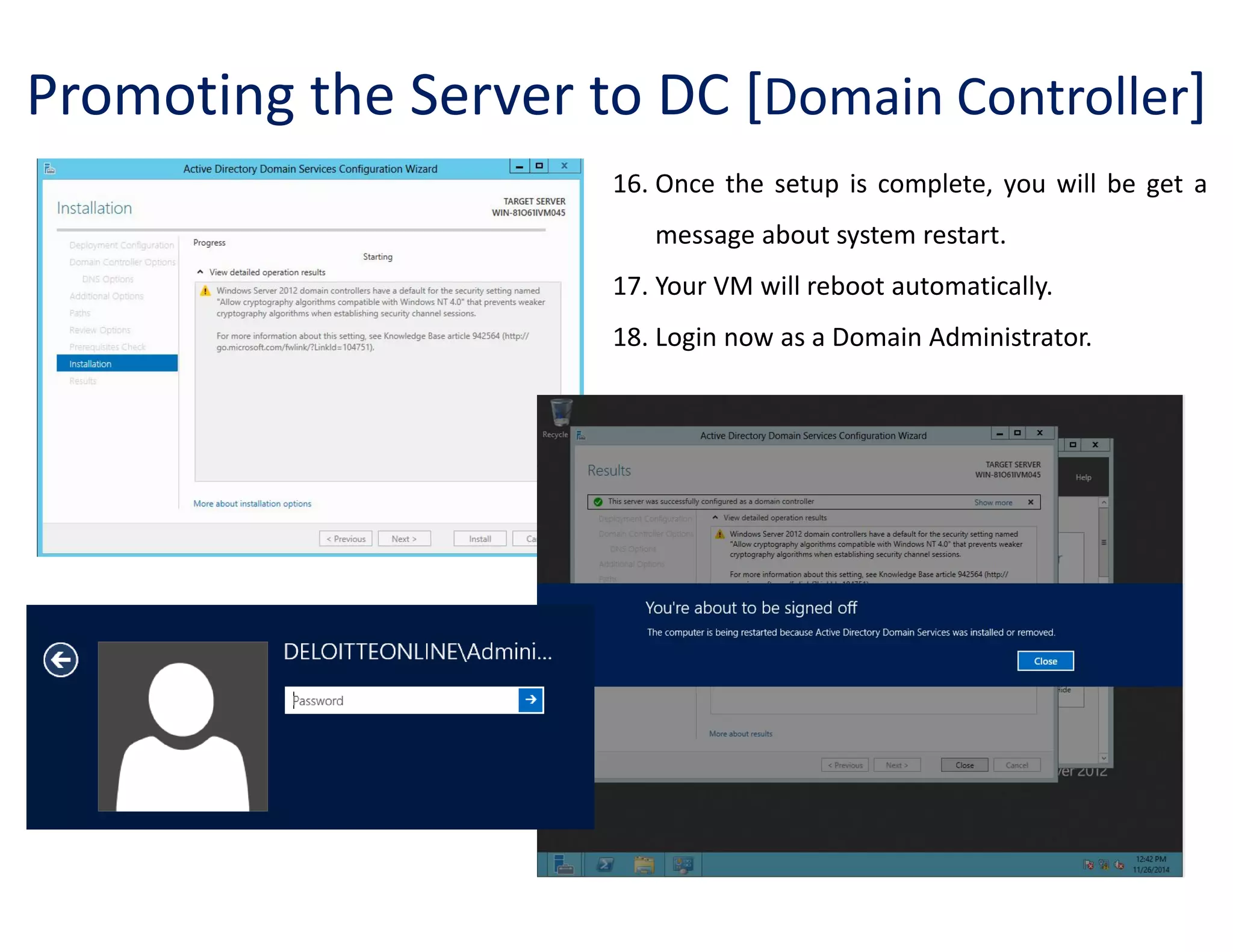
Task: Click the network status tray icon
Action: click(x=1104, y=865)
